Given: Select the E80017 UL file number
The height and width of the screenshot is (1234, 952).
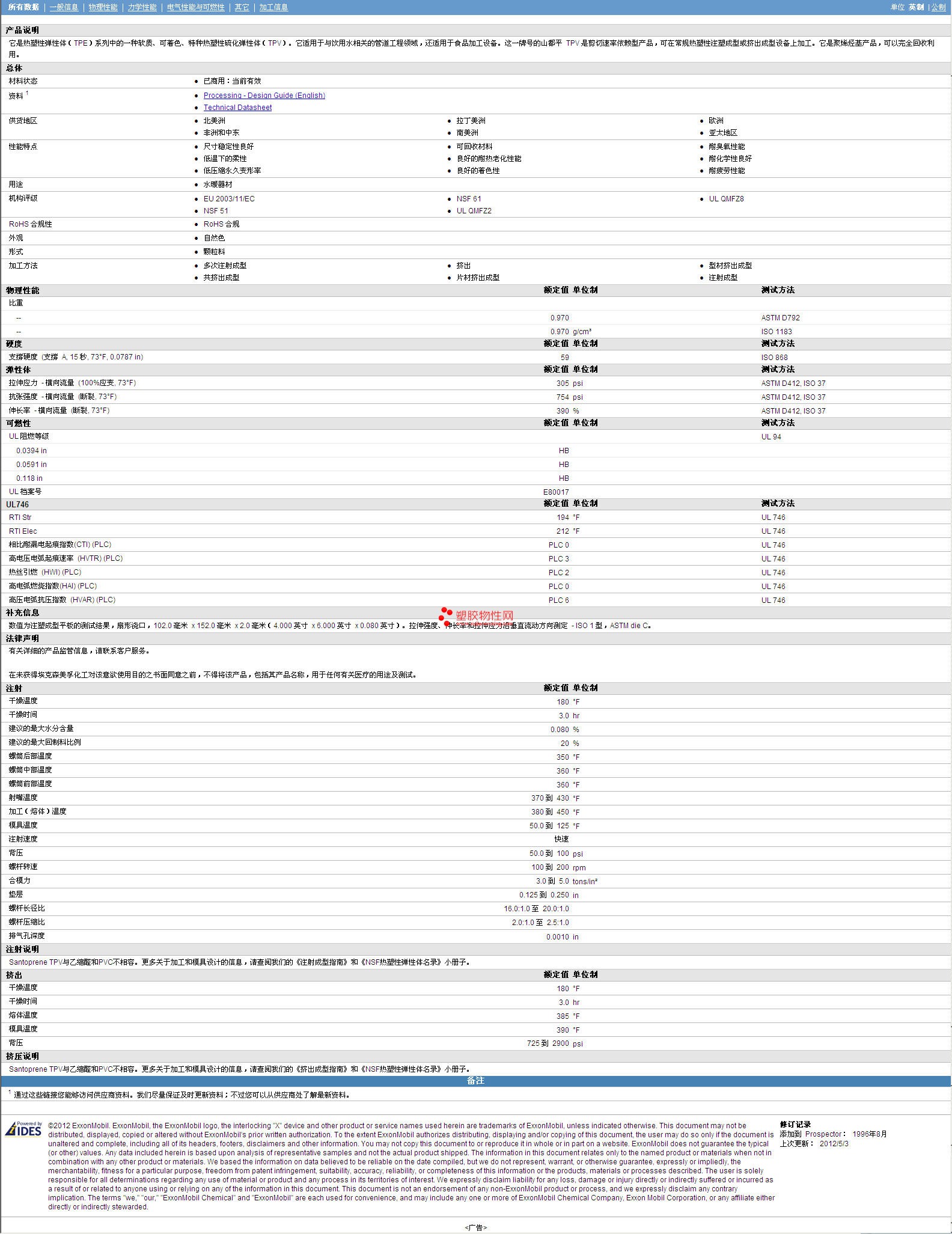Looking at the screenshot, I should [556, 492].
